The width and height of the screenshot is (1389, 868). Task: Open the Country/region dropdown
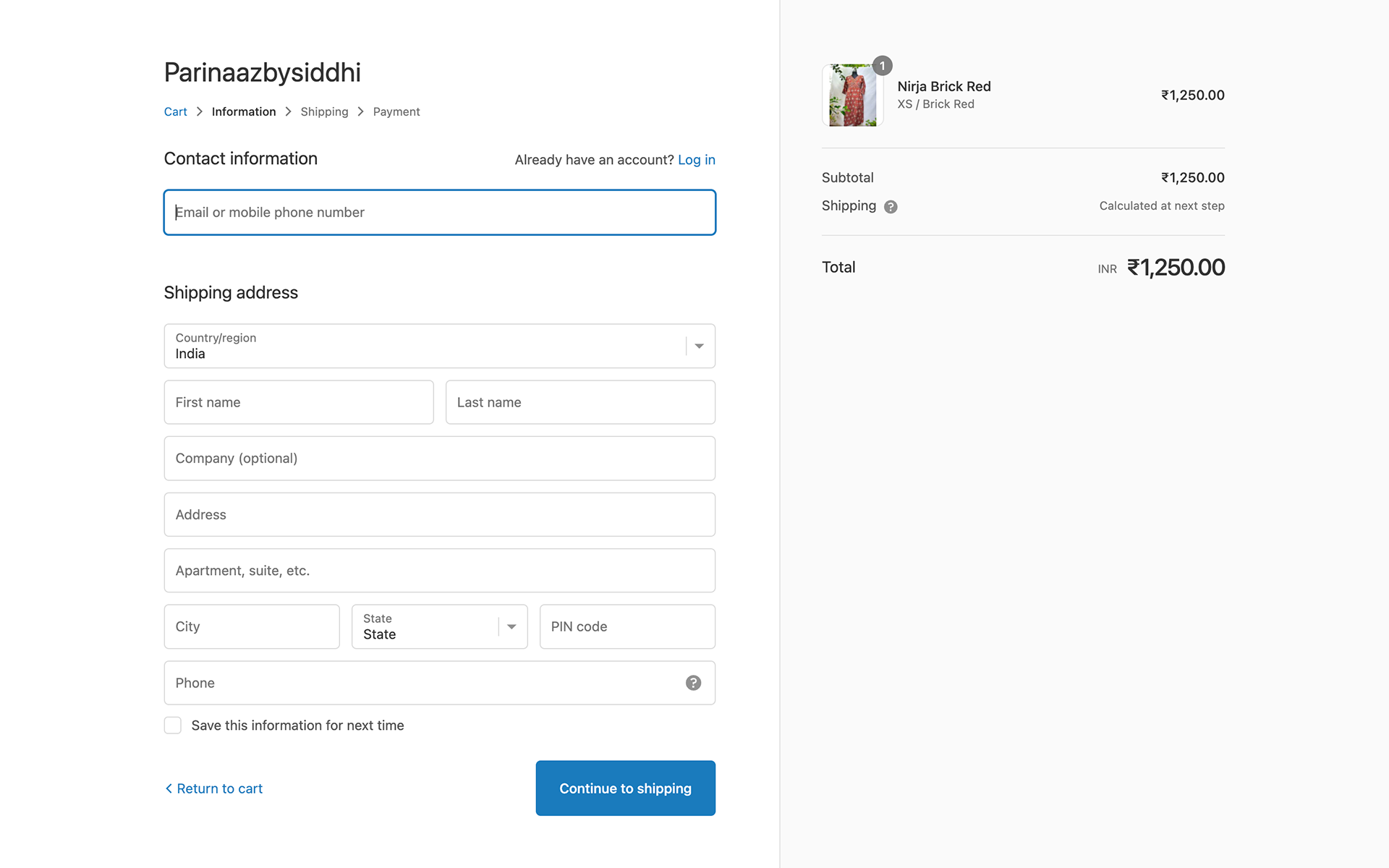coord(439,346)
